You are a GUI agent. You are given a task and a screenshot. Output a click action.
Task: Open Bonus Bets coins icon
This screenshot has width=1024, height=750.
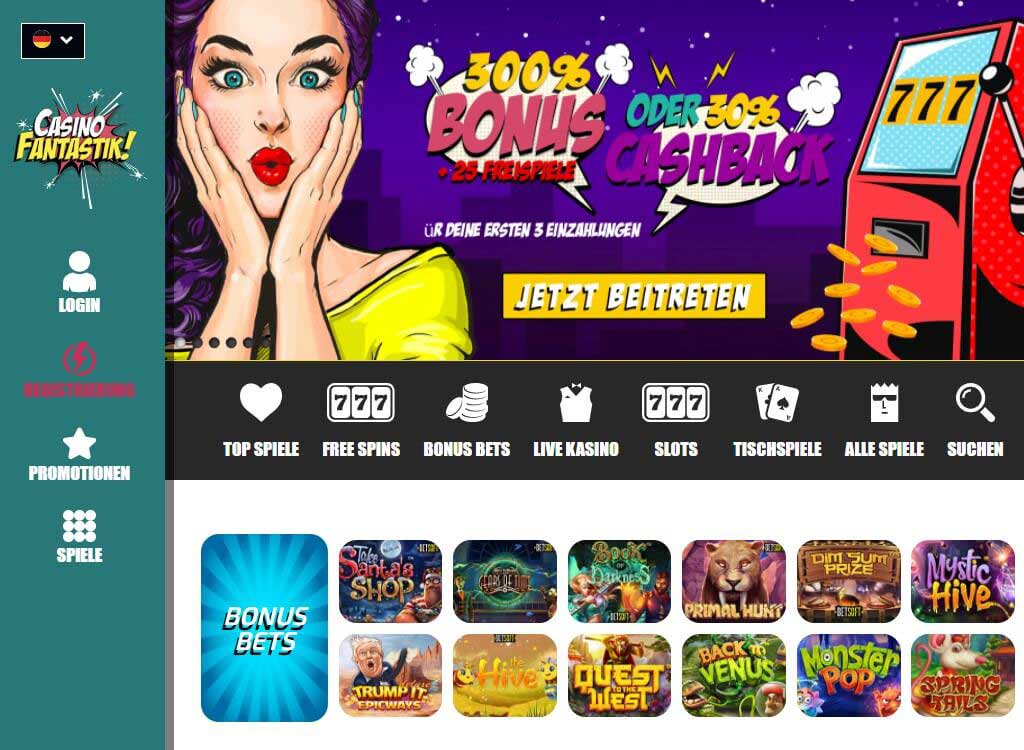pyautogui.click(x=467, y=402)
